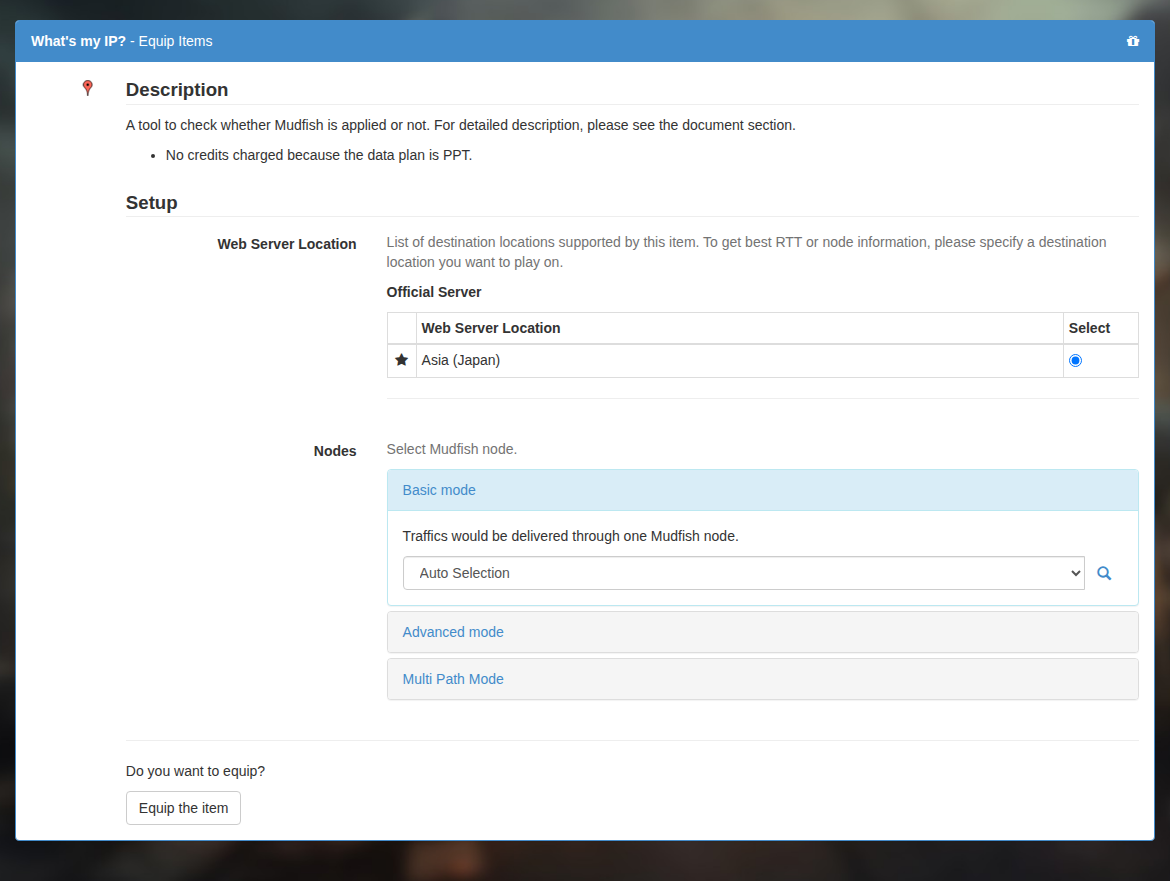Click the Setup section heading

(151, 203)
